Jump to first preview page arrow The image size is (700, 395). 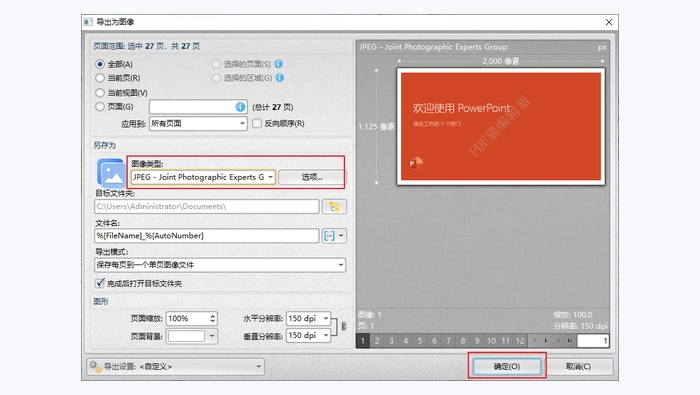[x=558, y=341]
